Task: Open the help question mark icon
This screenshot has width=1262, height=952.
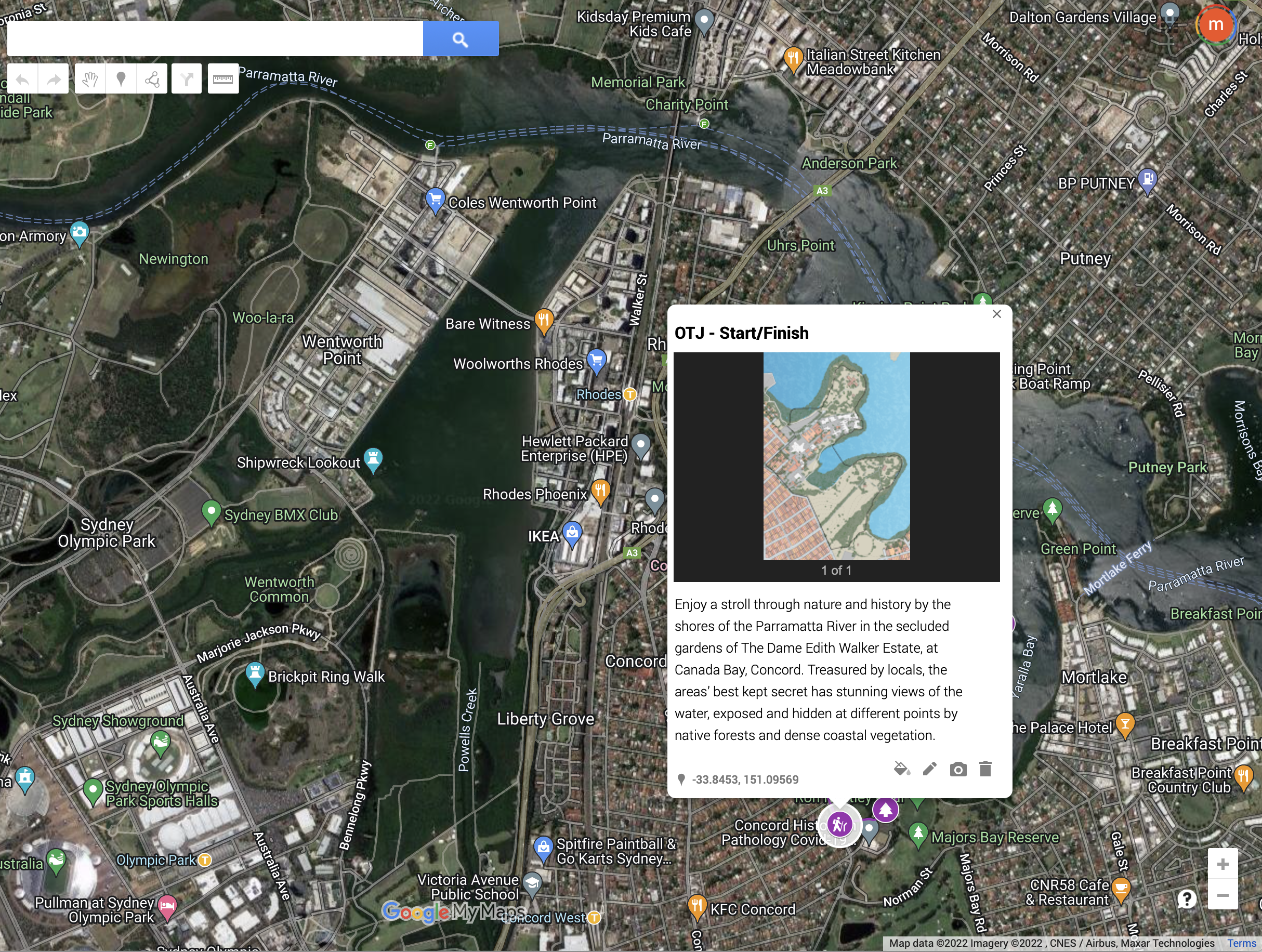Action: pyautogui.click(x=1187, y=900)
